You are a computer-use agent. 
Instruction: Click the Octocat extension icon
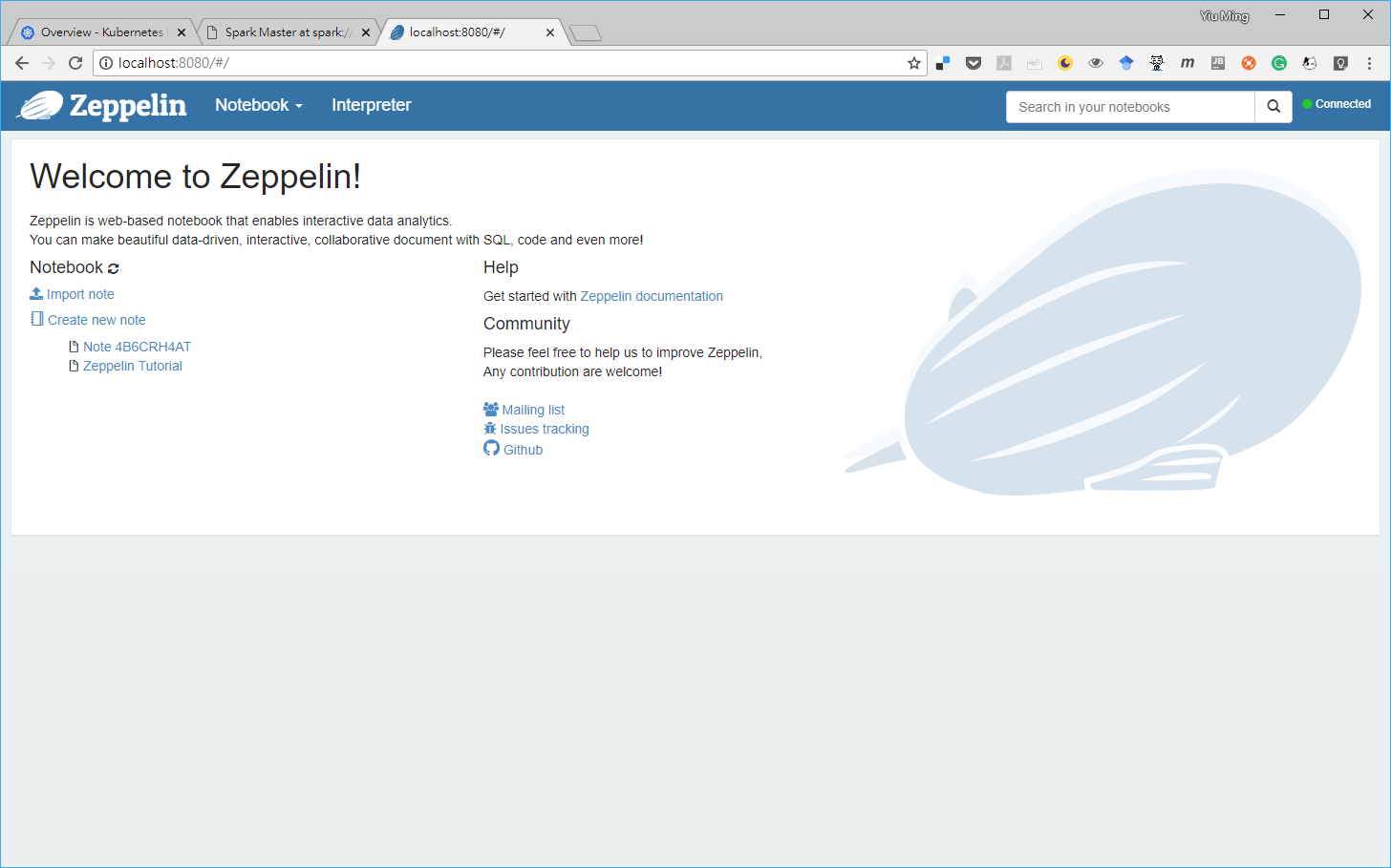pyautogui.click(x=1157, y=63)
